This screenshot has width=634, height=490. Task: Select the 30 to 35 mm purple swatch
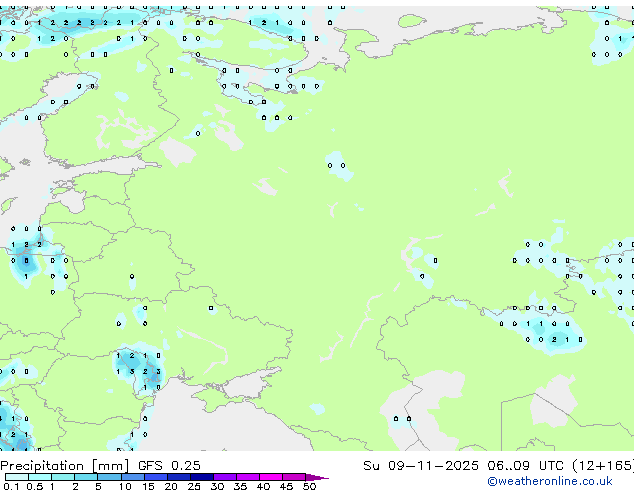coord(224,477)
